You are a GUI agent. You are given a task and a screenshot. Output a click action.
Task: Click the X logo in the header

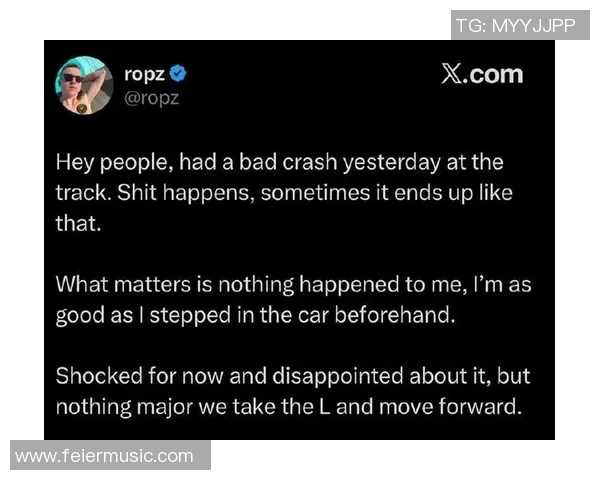tap(452, 75)
